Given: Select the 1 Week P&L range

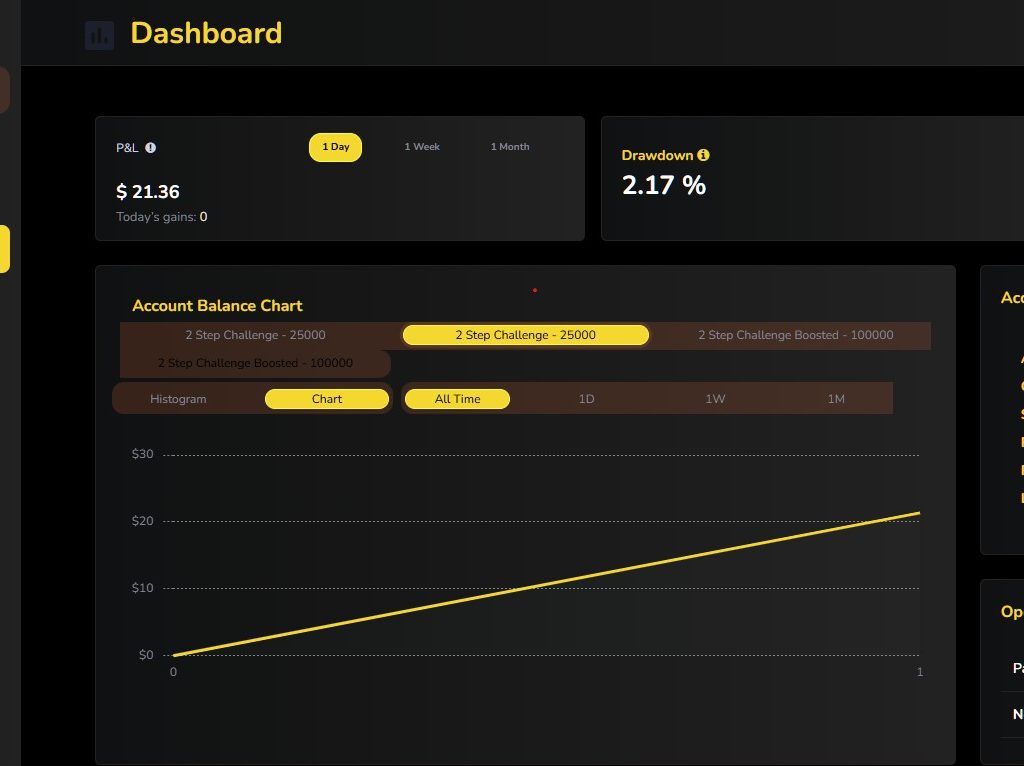Looking at the screenshot, I should [422, 147].
